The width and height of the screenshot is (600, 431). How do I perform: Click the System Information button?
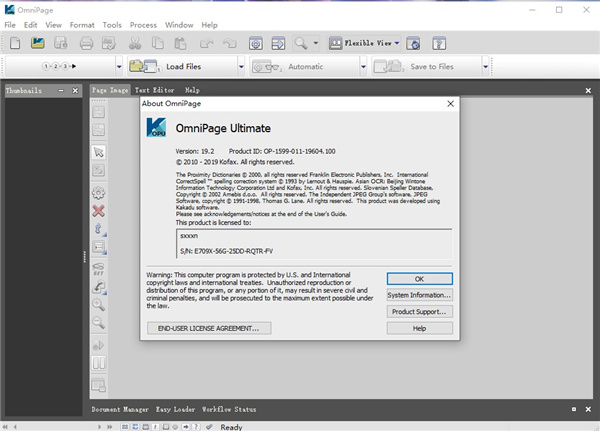click(419, 295)
